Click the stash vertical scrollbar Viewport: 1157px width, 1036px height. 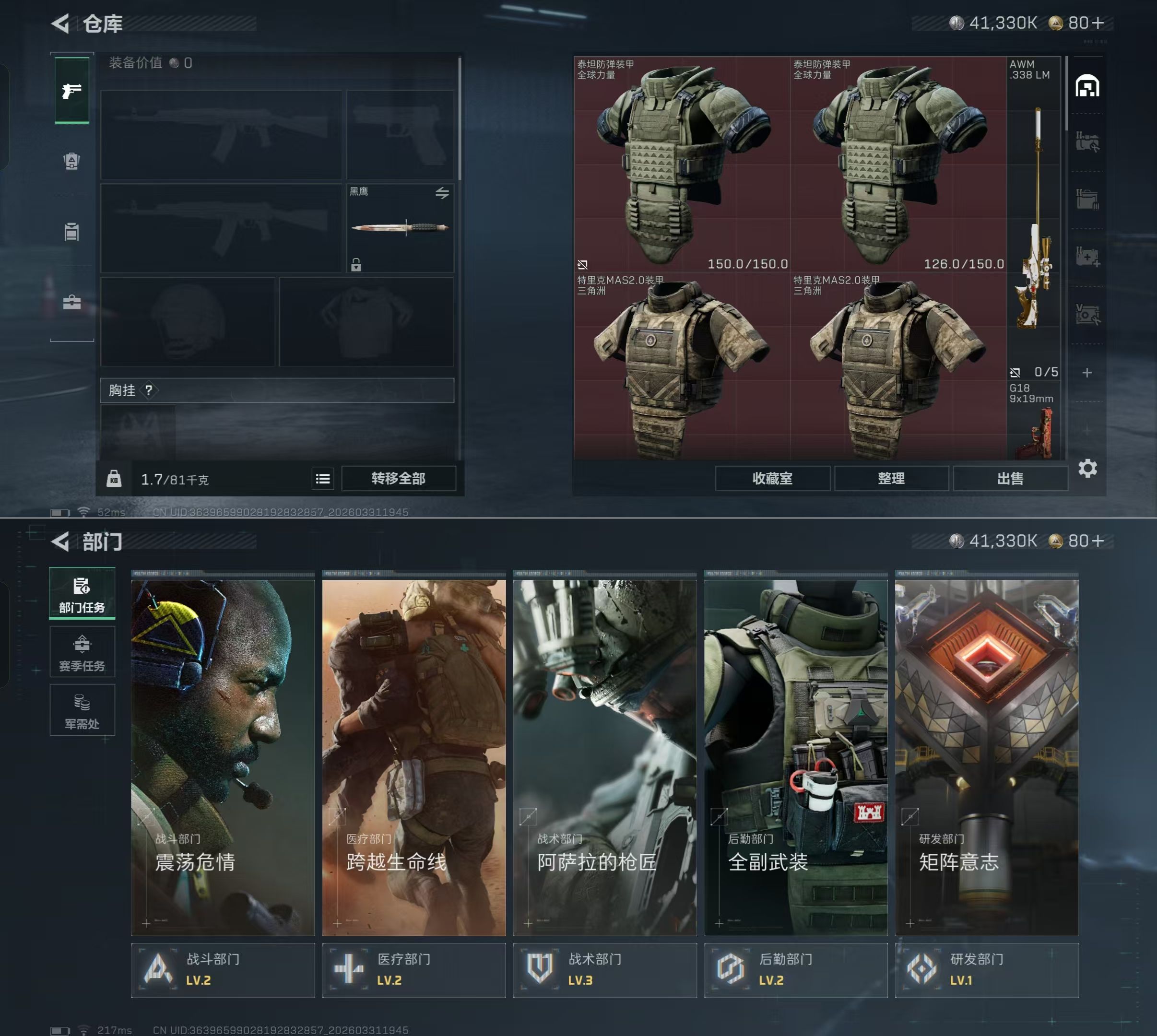click(1066, 94)
